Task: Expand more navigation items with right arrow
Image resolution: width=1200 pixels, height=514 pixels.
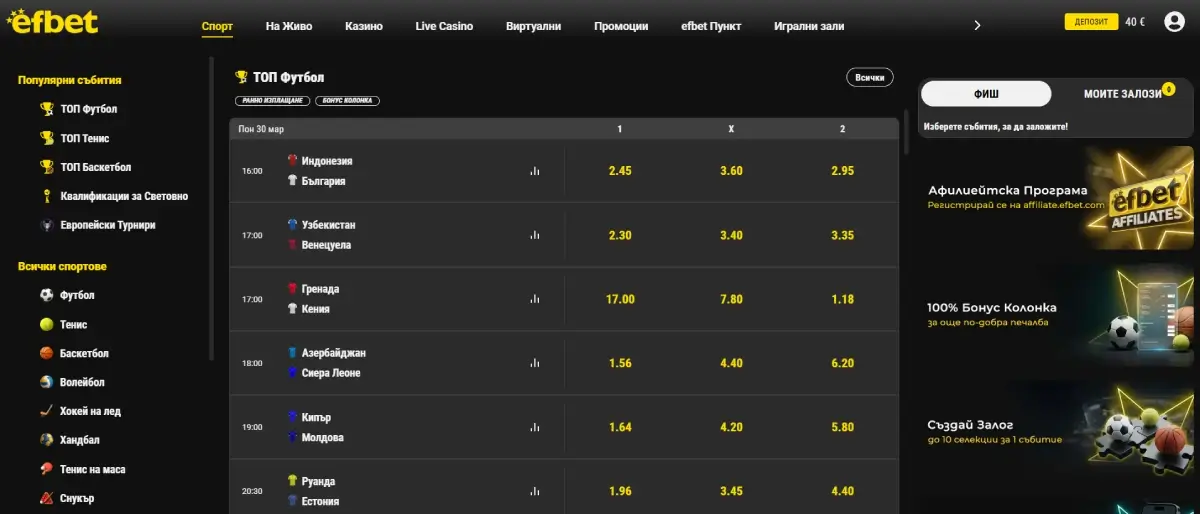Action: click(x=977, y=26)
